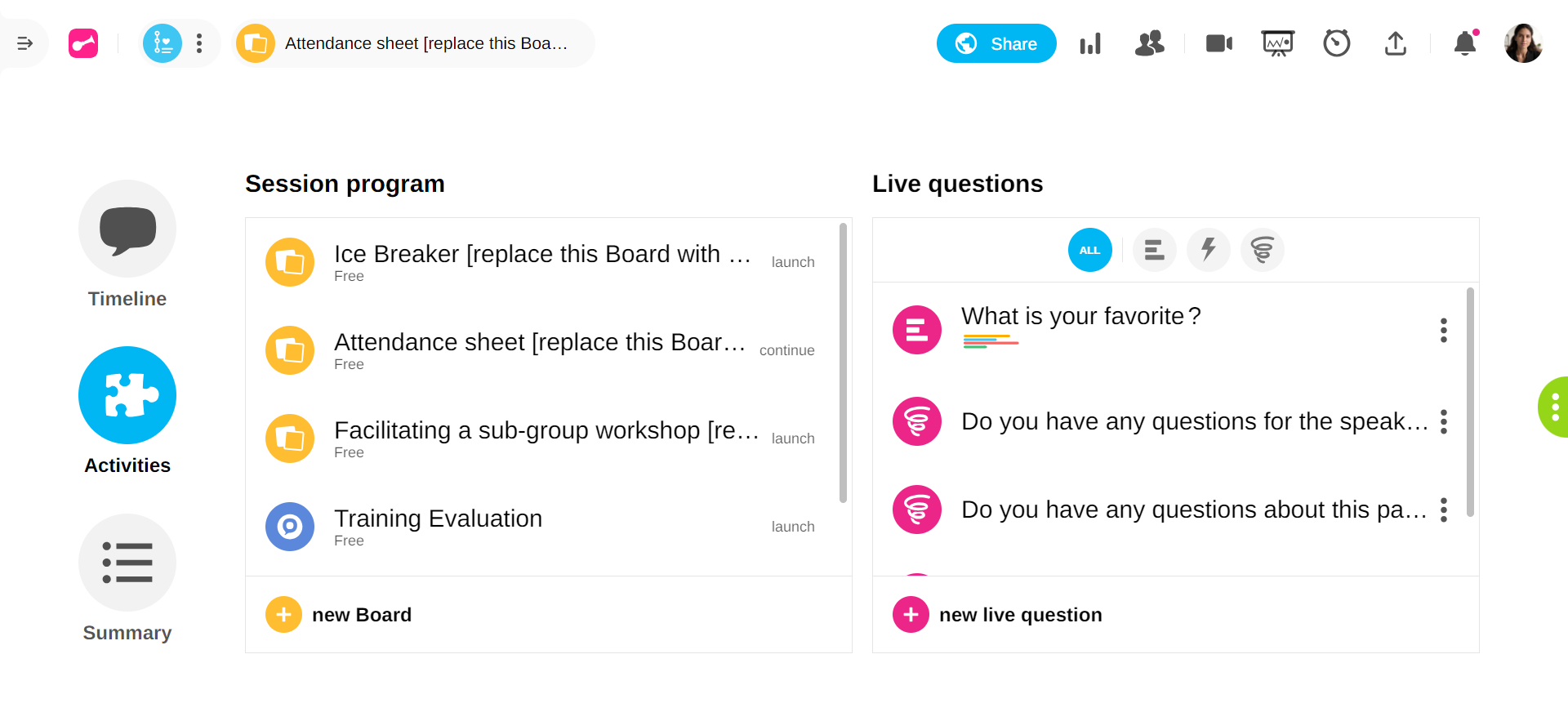Open session options three-dot menu in header
1568x721 pixels.
click(x=199, y=43)
